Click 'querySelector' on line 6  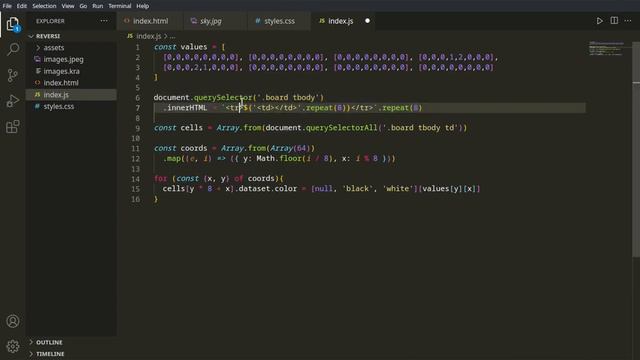[223, 98]
